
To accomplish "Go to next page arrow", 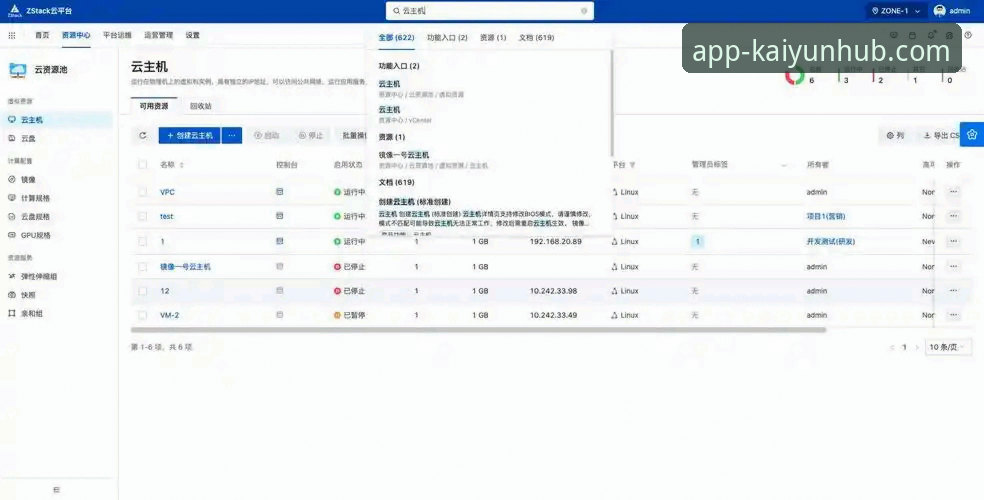I will click(917, 347).
